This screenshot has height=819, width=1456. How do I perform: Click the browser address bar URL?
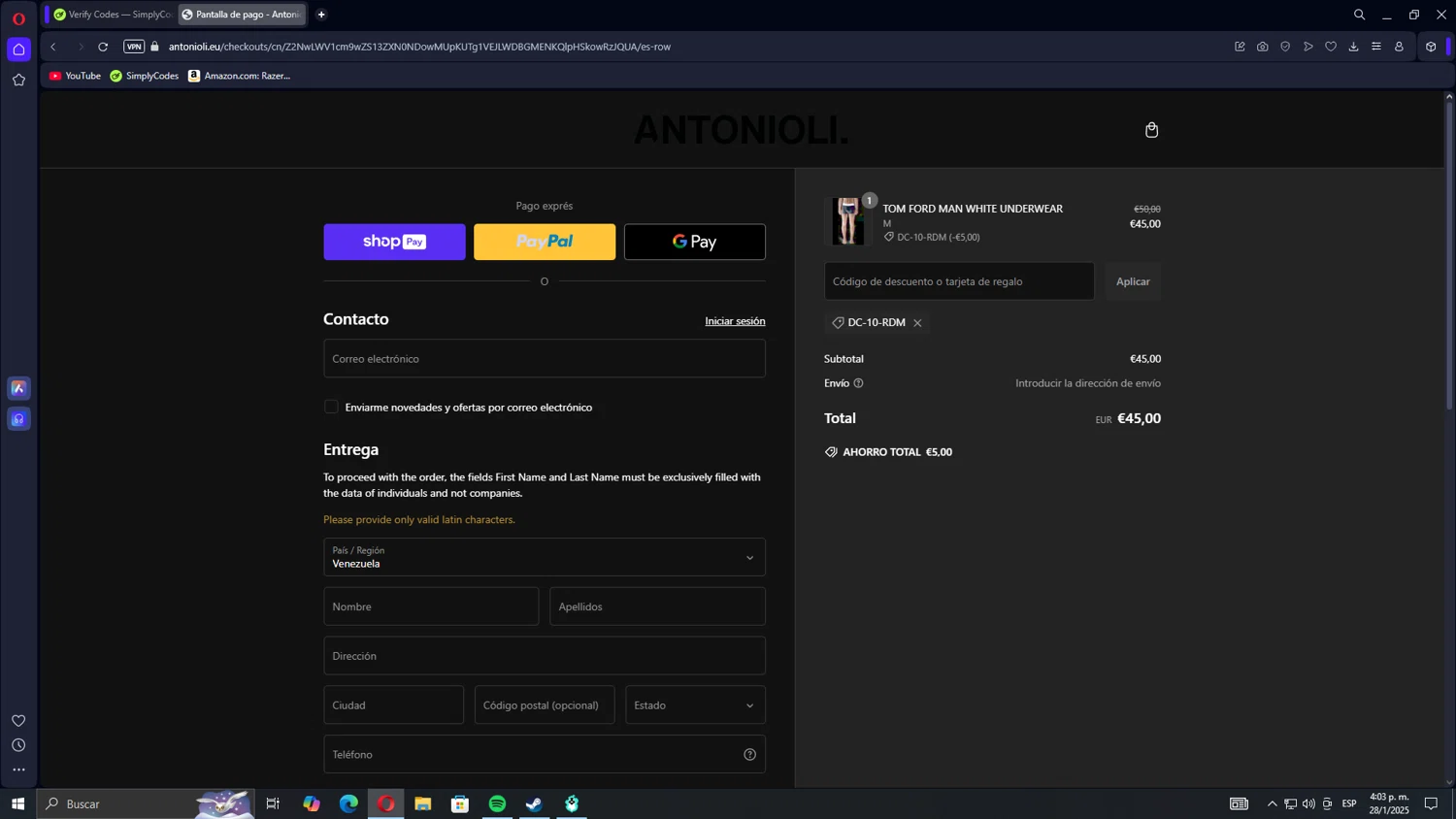tap(419, 47)
